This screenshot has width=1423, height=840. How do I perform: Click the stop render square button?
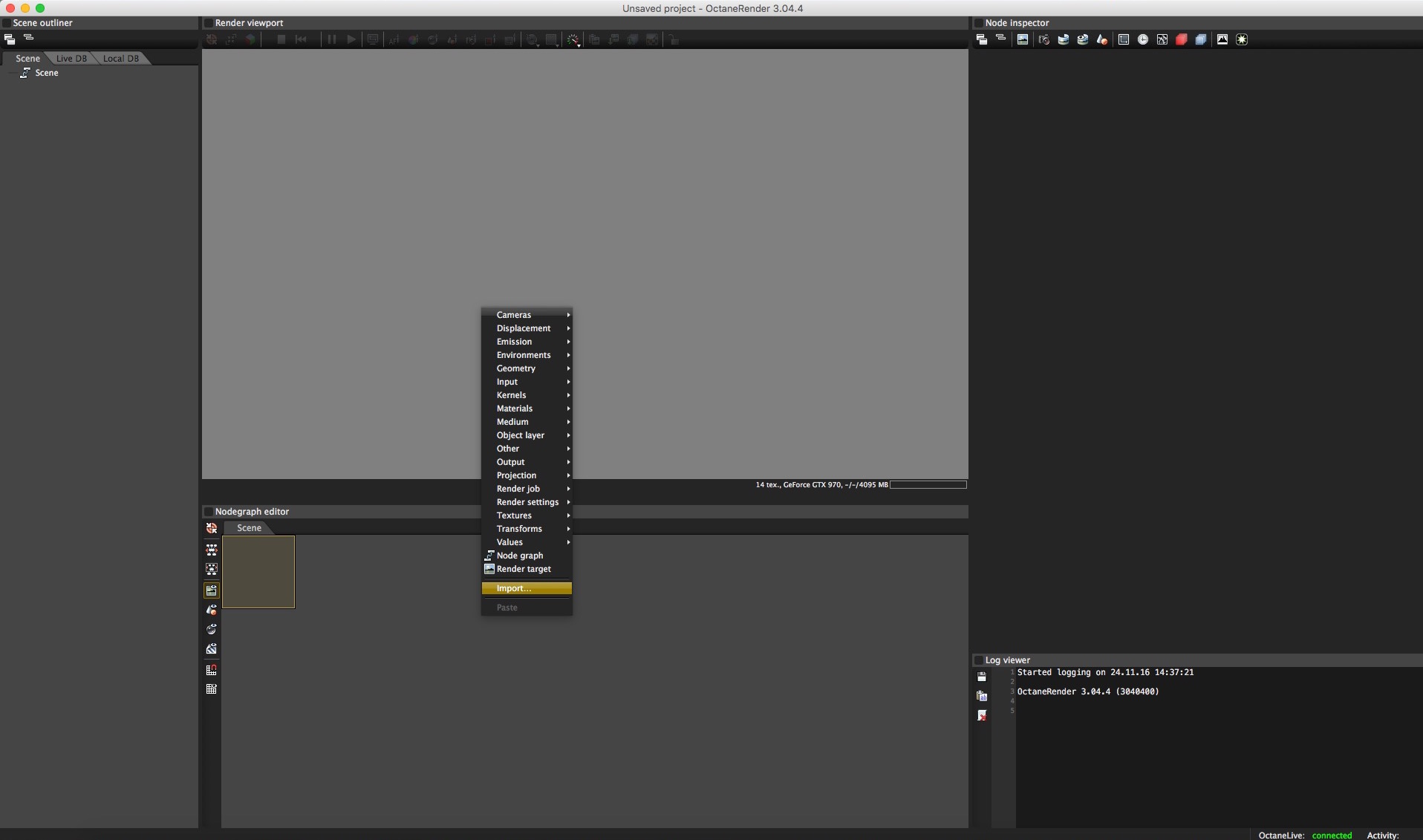(x=281, y=39)
